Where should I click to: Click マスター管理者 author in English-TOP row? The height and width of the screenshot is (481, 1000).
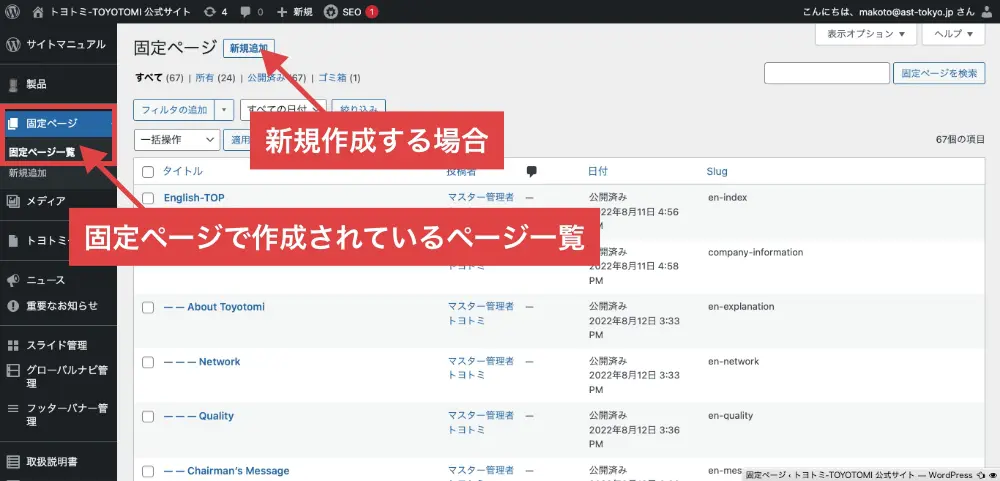click(481, 197)
